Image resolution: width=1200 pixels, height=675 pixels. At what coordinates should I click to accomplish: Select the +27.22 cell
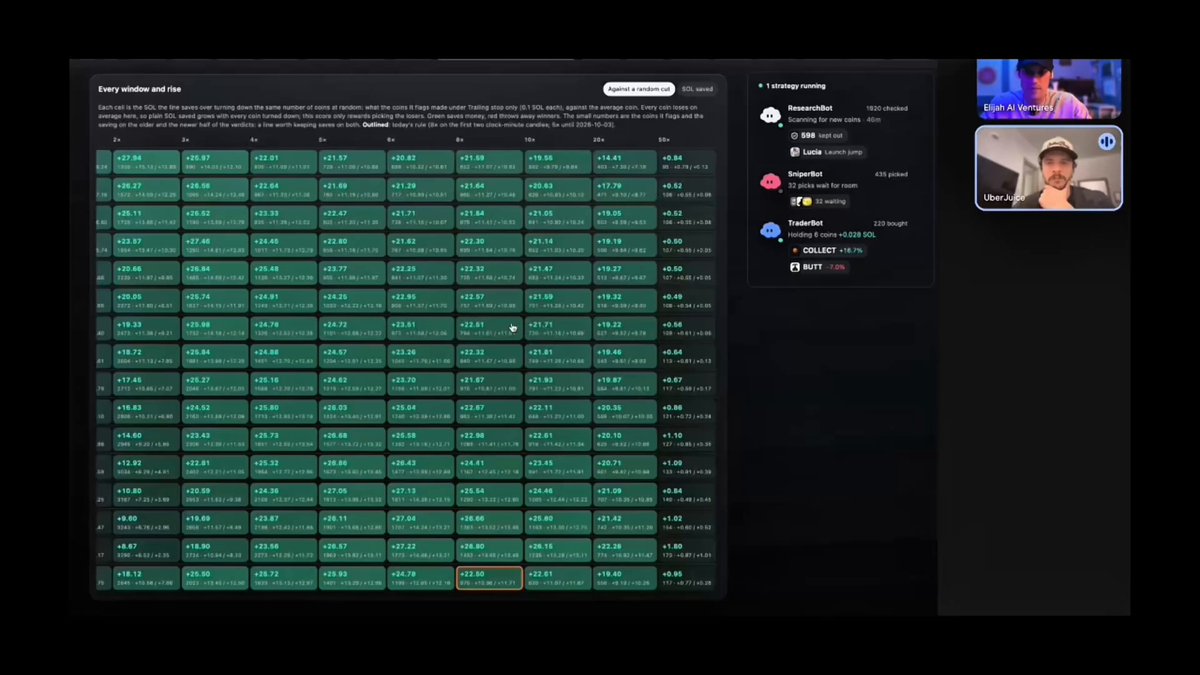point(420,550)
